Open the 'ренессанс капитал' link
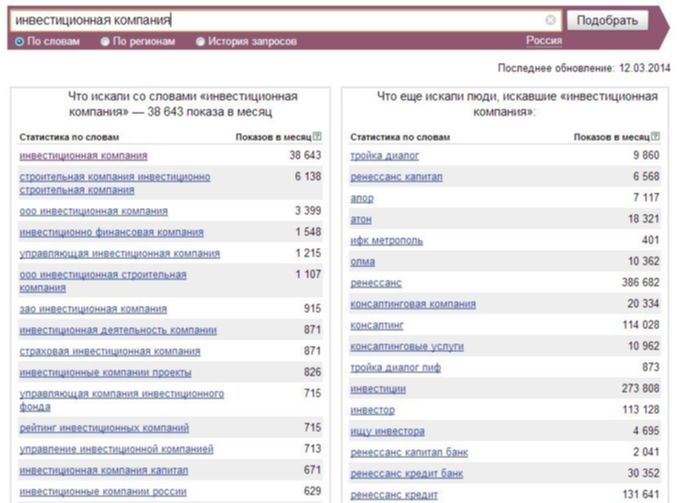688x503 pixels. (x=396, y=177)
